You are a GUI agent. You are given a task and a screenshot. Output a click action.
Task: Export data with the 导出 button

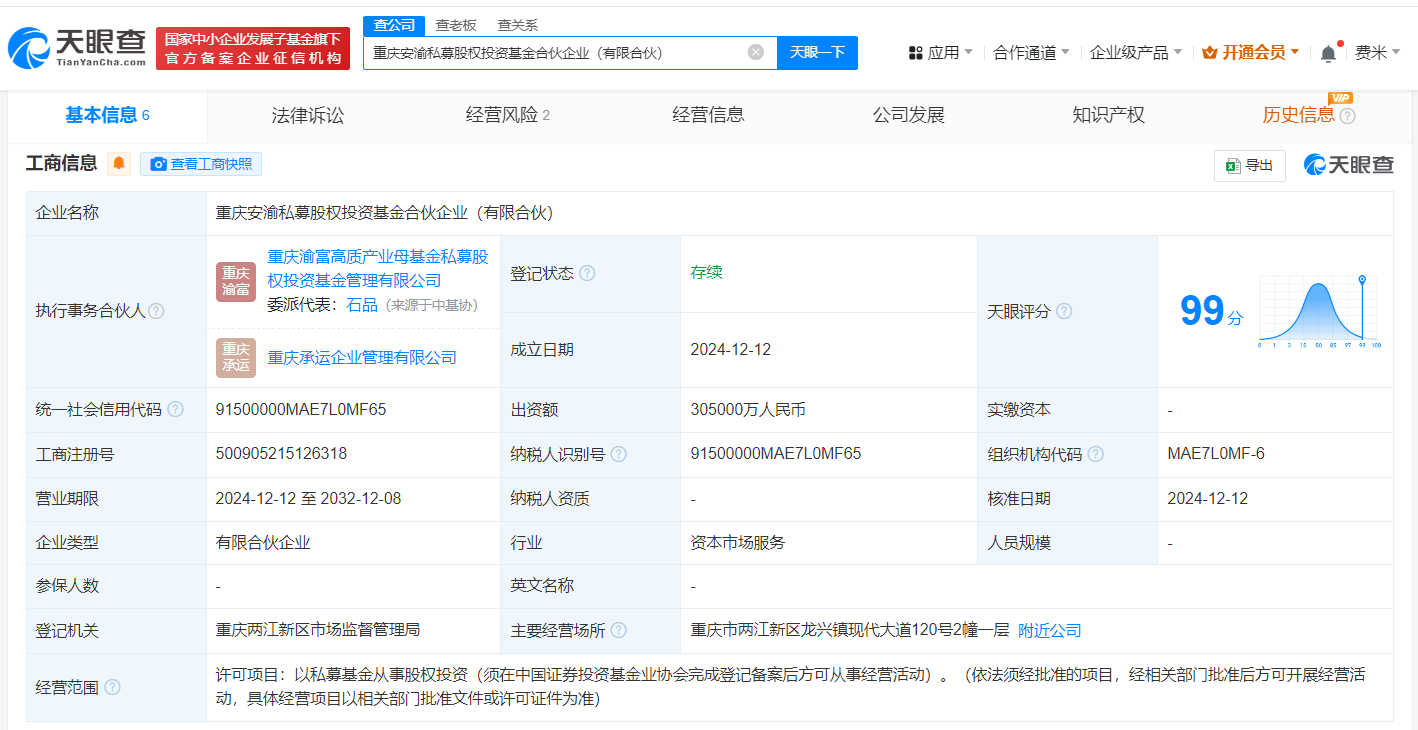[x=1249, y=165]
